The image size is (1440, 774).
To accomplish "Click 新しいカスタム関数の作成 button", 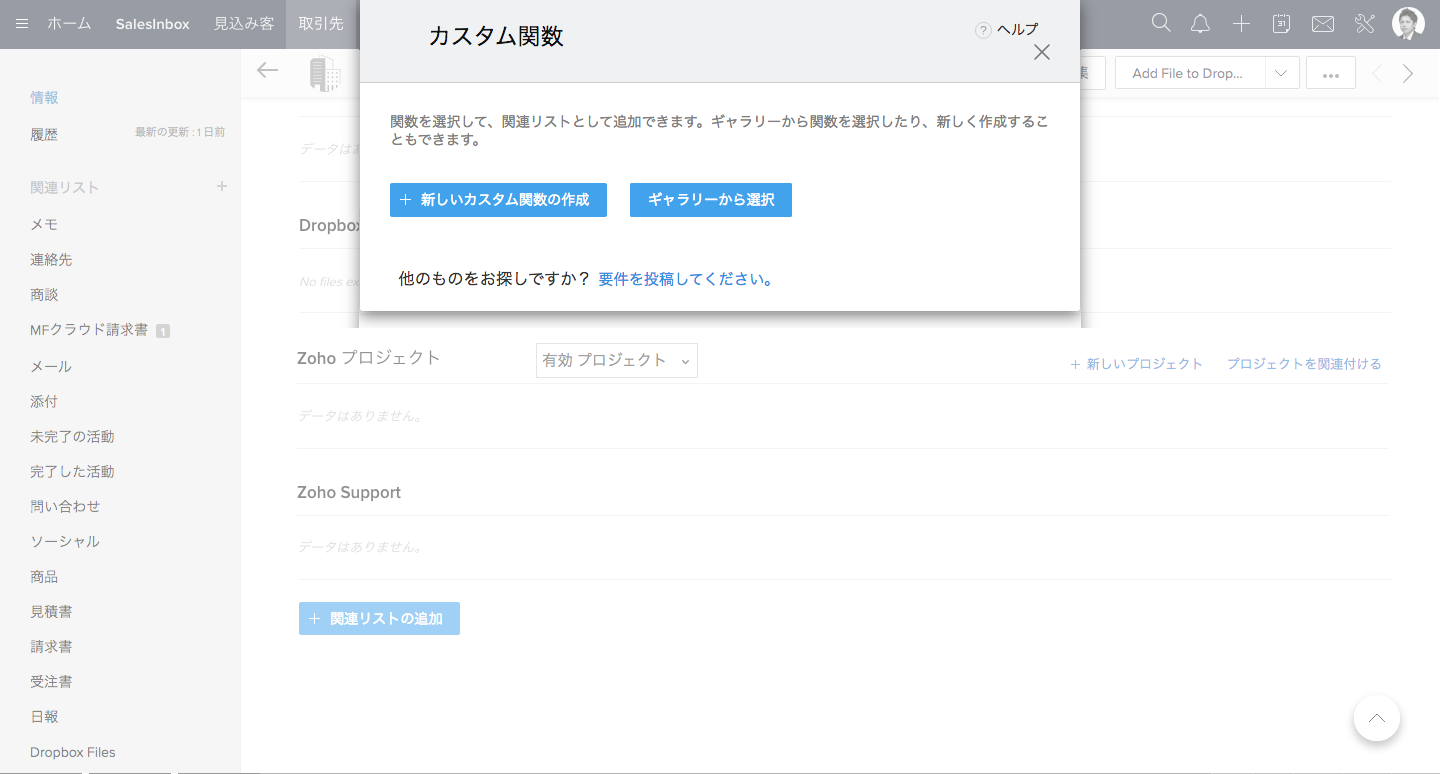I will pyautogui.click(x=498, y=199).
